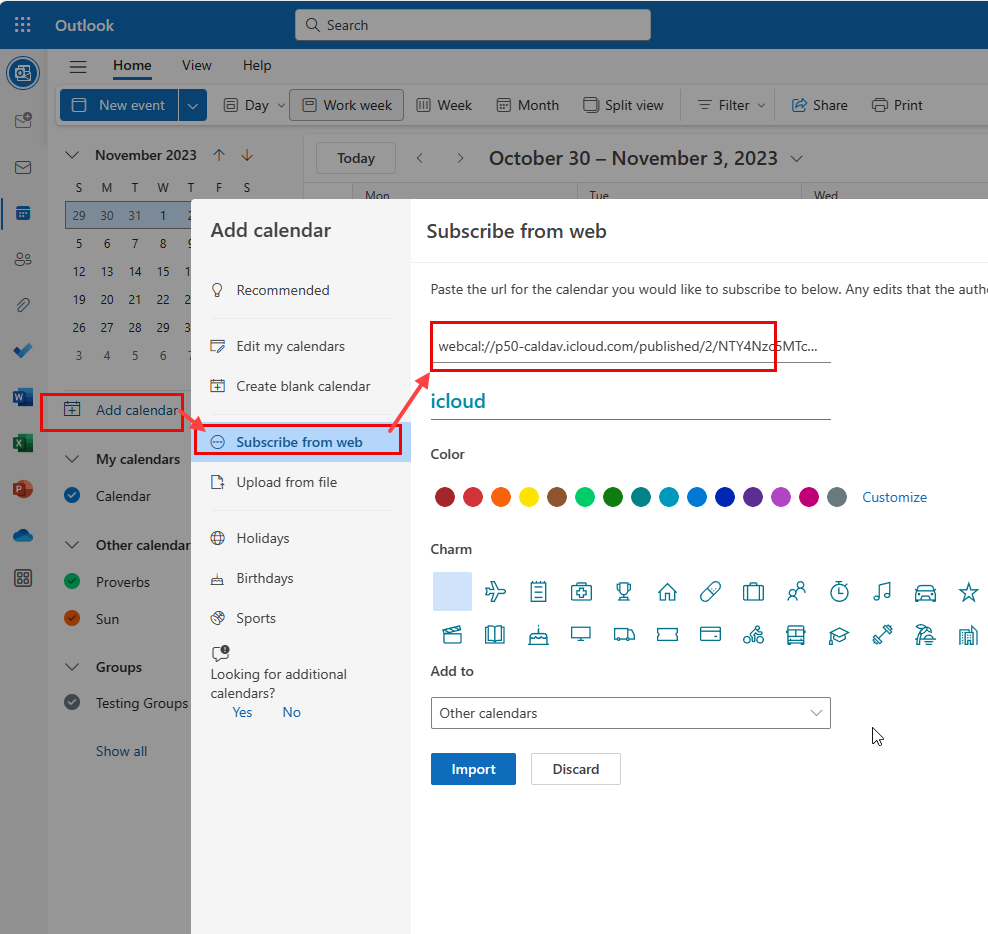Click the calendar URL input field
Viewport: 988px width, 934px height.
pyautogui.click(x=630, y=347)
